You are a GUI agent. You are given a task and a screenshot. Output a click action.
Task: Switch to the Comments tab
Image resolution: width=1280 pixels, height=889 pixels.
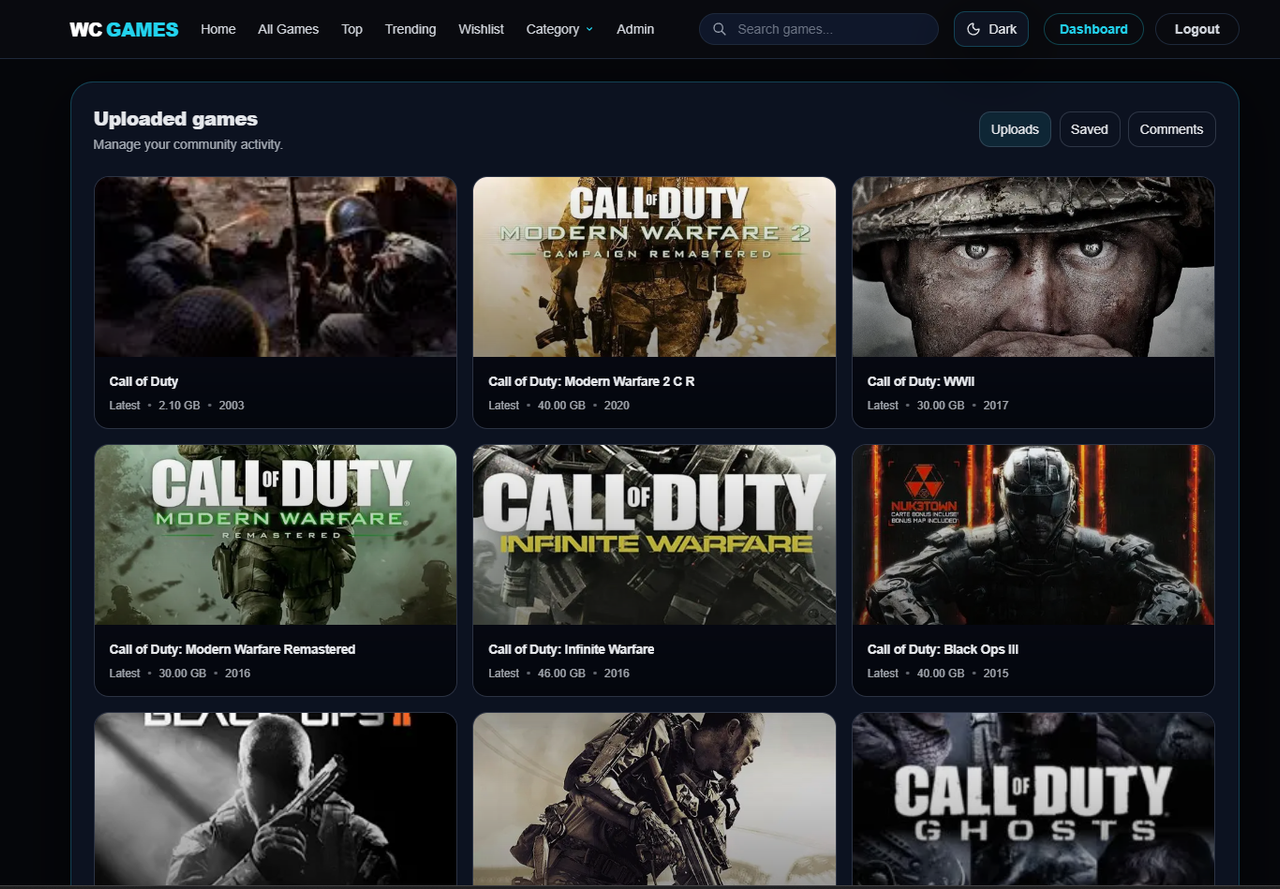(1171, 129)
